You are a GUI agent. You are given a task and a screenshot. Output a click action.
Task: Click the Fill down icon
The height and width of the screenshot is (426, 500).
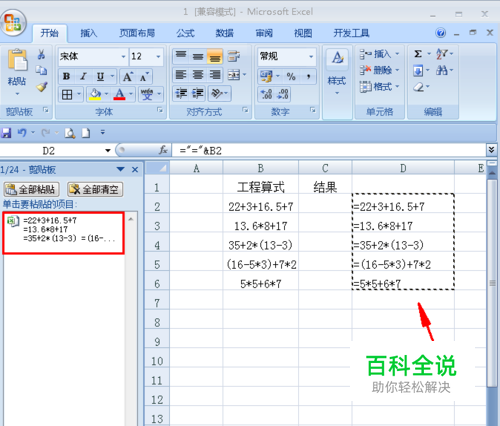pyautogui.click(x=418, y=70)
